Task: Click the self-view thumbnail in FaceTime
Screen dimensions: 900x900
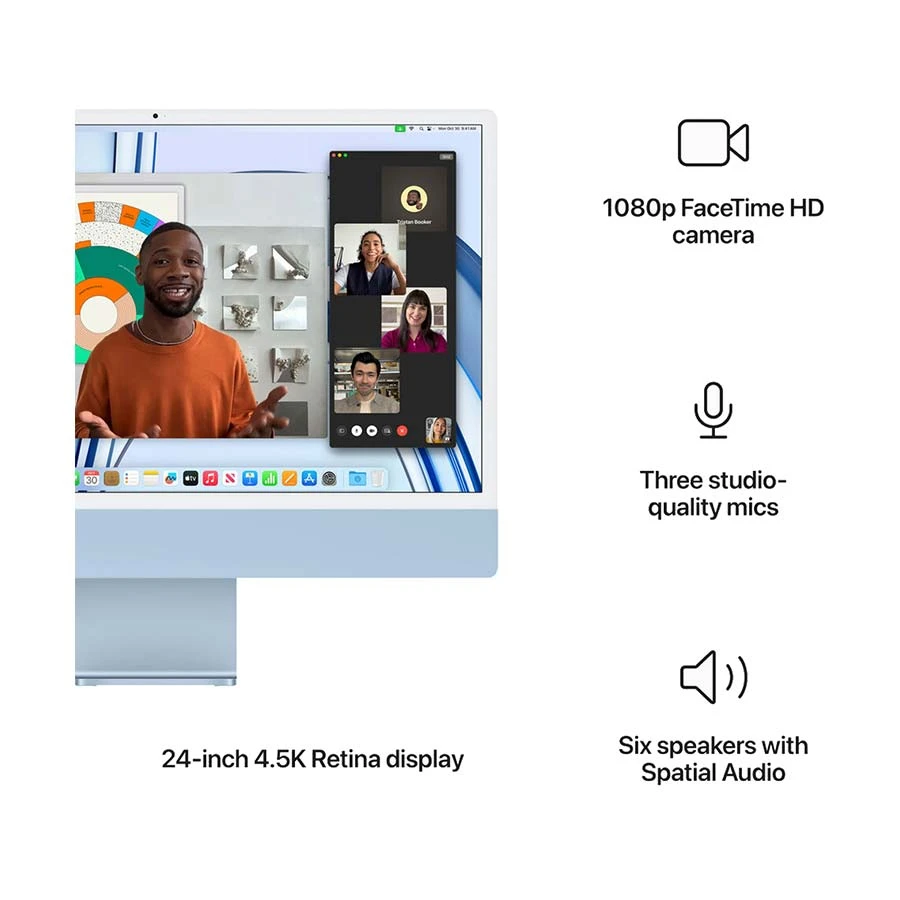Action: 438,430
